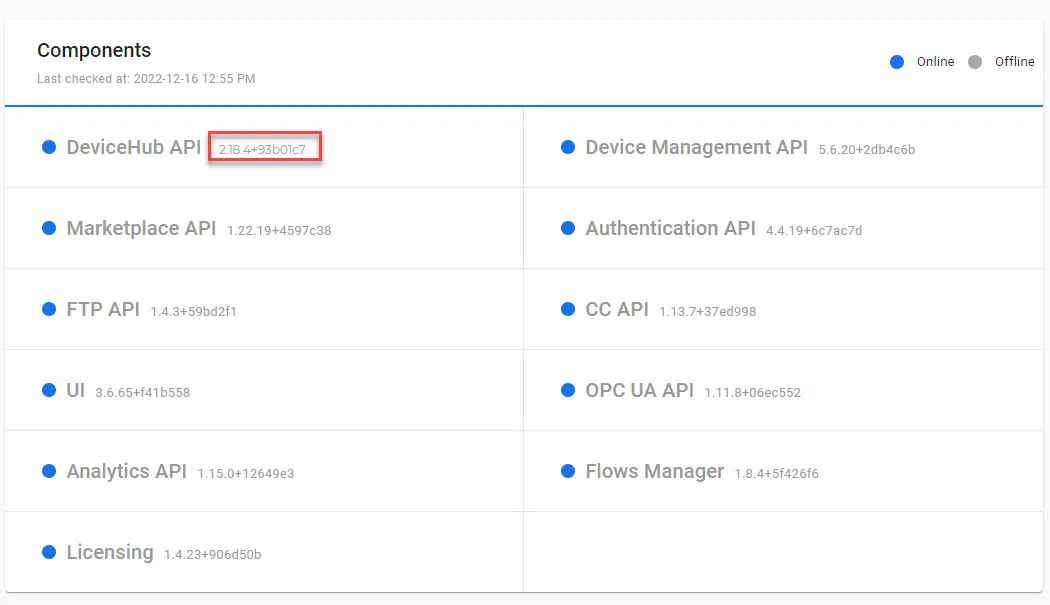Select version 1.22.19+4597c38

[279, 230]
